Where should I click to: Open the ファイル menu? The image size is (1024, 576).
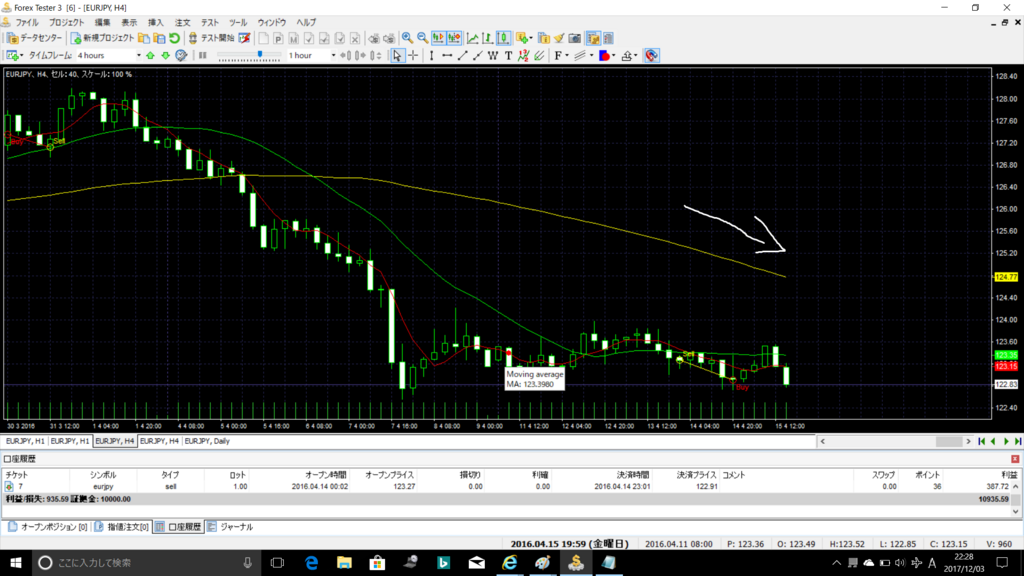click(x=27, y=22)
